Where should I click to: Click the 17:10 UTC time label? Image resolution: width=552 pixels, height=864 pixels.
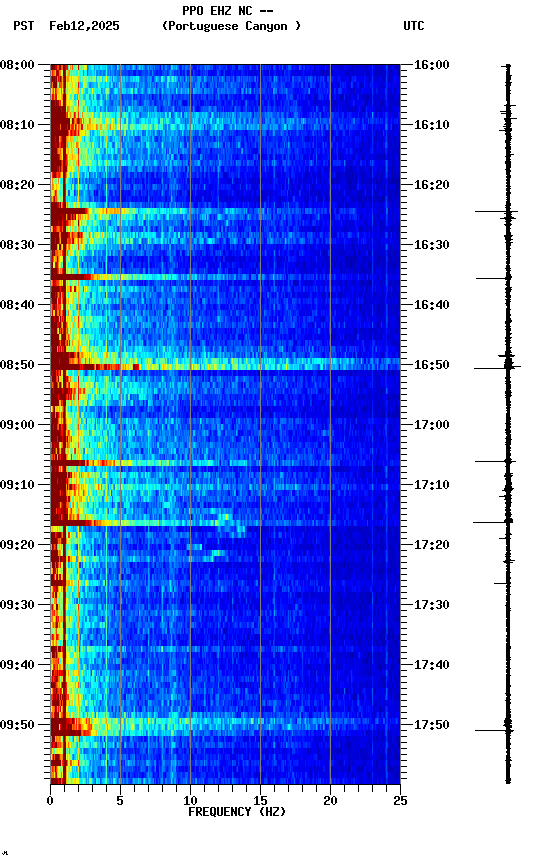coord(431,485)
